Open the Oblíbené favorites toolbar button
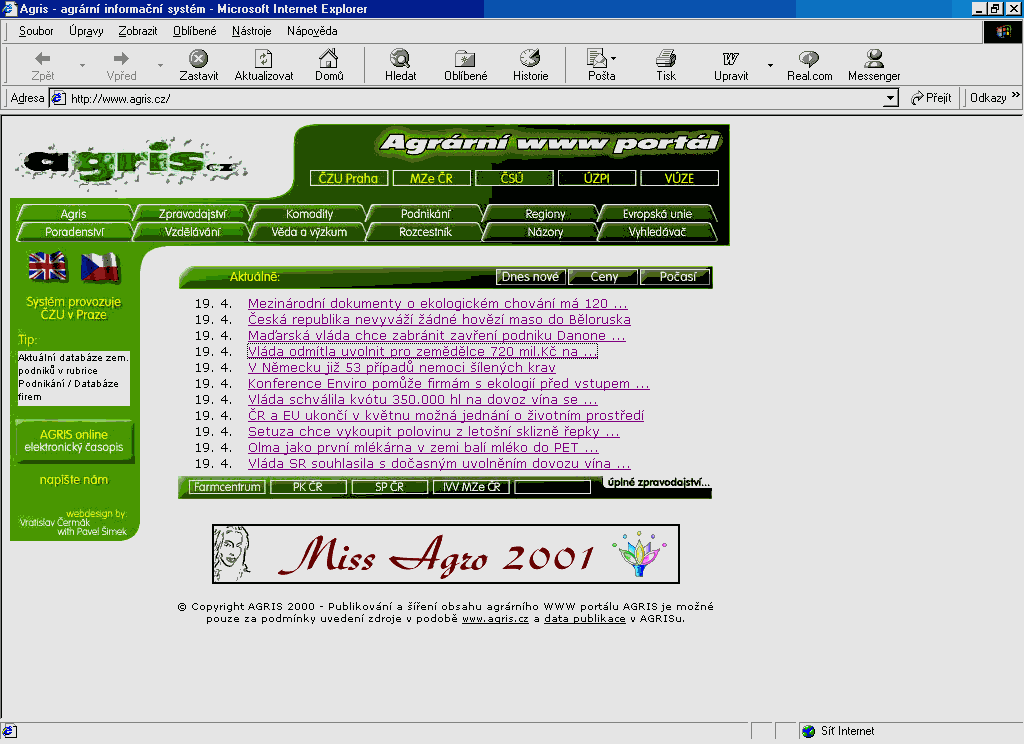The image size is (1024, 744). 466,65
